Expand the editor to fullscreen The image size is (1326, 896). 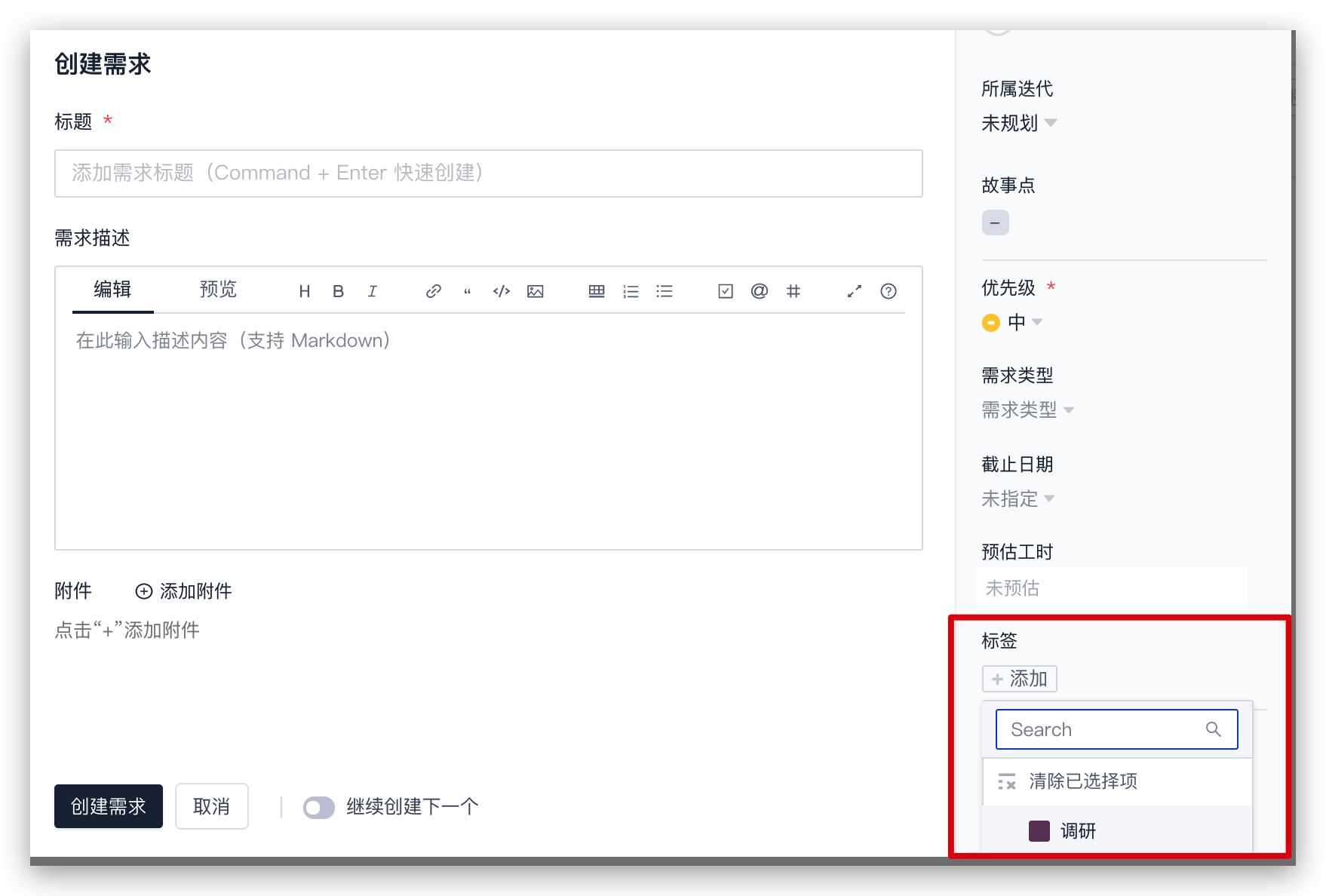(855, 291)
